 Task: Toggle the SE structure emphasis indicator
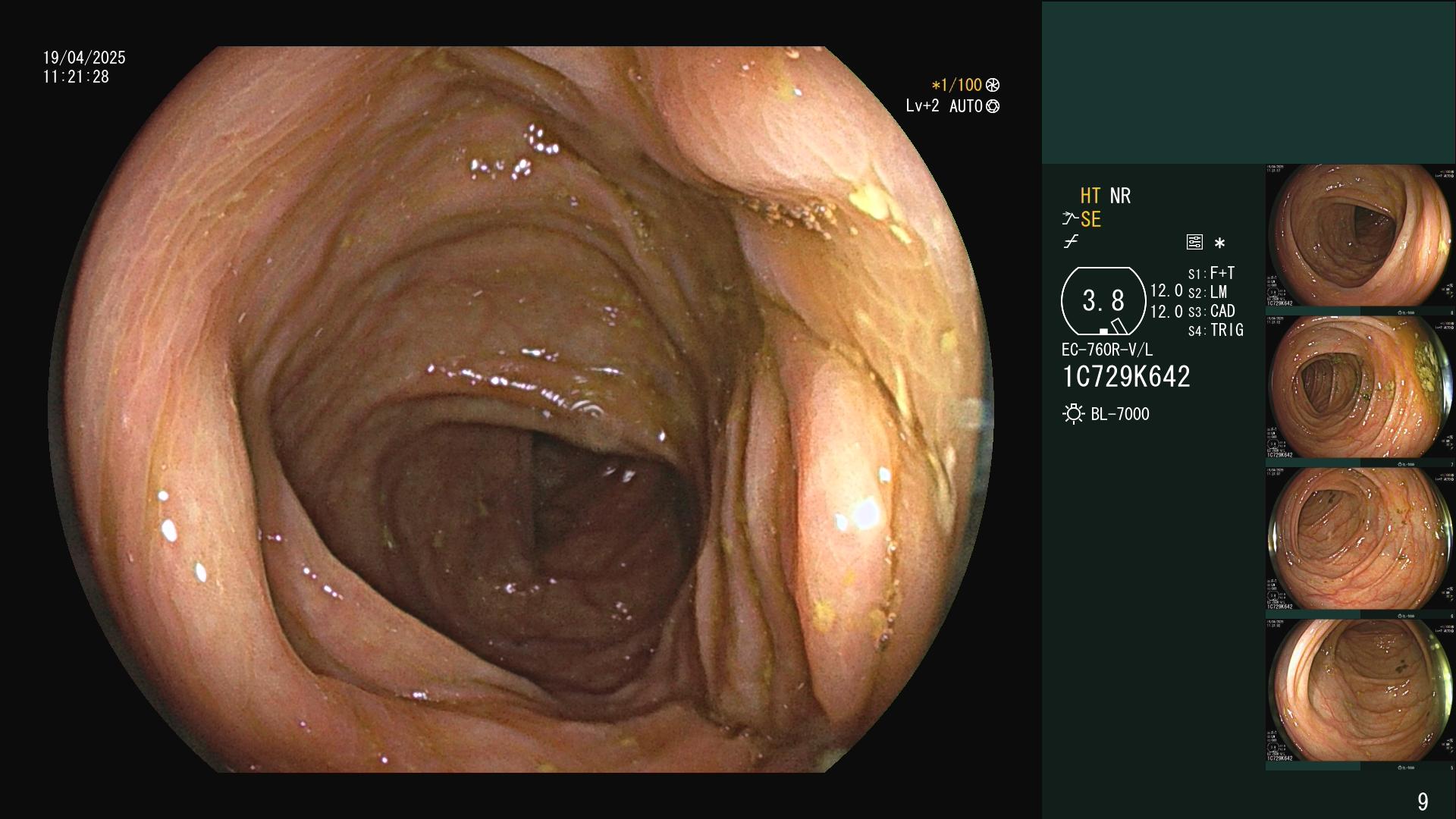click(1090, 219)
